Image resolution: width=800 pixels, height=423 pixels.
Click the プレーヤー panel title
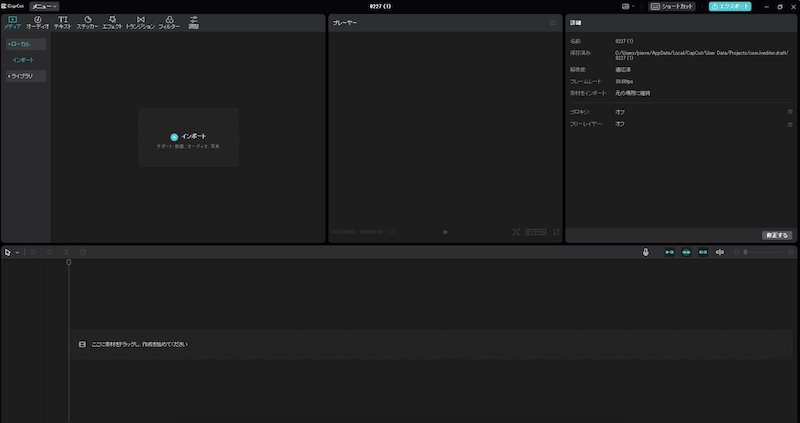[x=345, y=23]
